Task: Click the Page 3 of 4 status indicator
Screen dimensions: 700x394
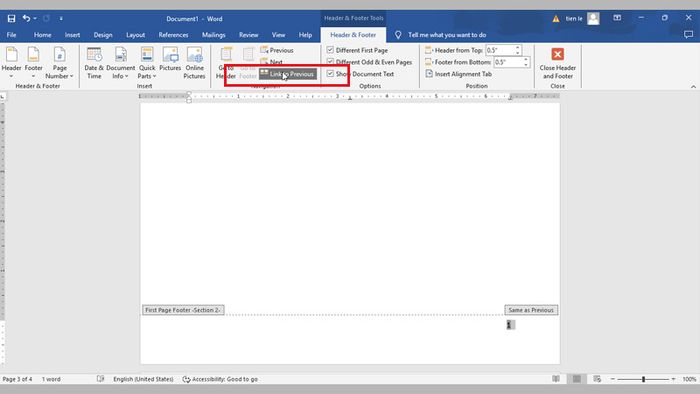Action: (x=17, y=379)
